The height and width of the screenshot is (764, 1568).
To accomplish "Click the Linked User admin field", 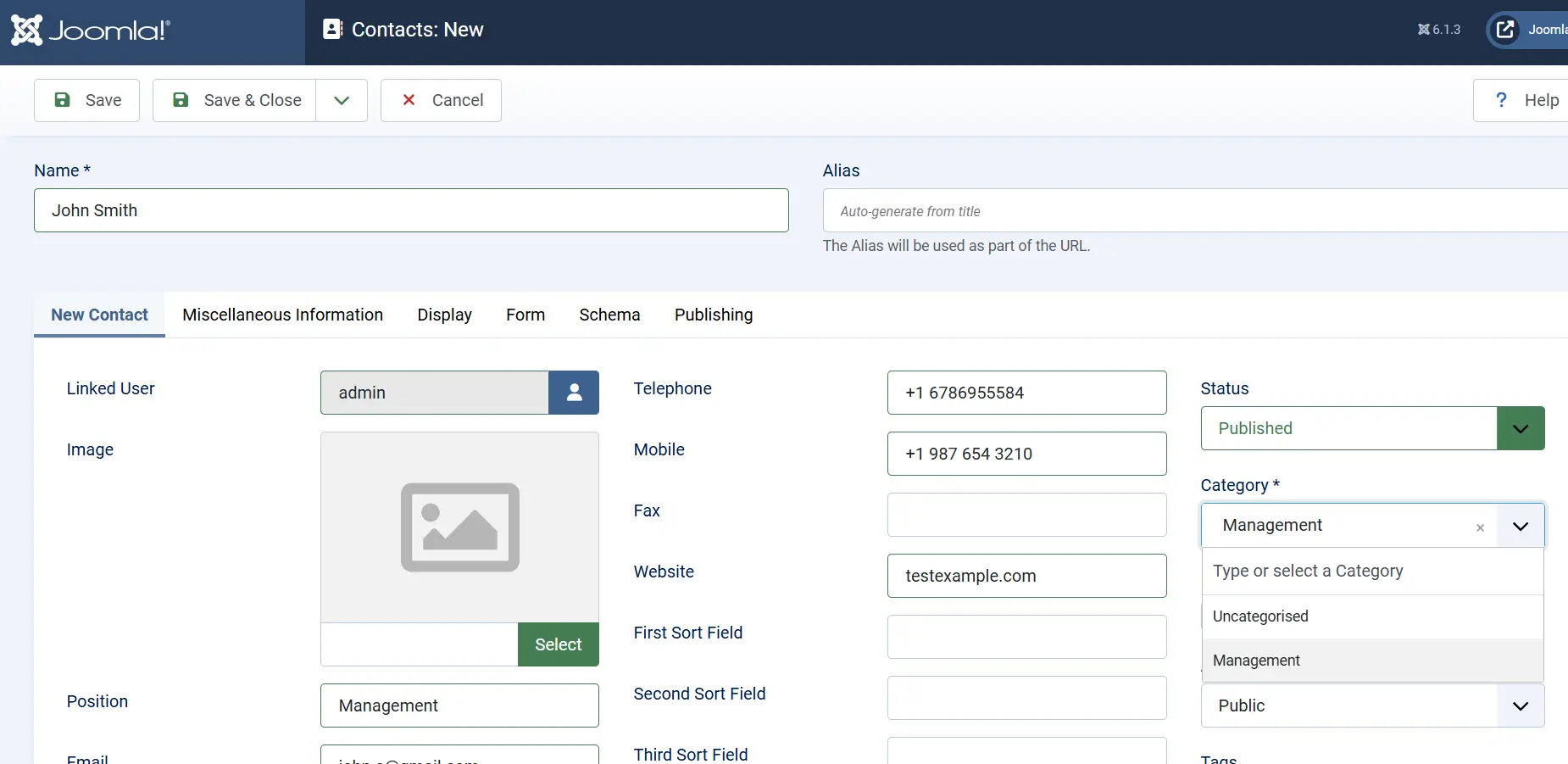I will [x=435, y=393].
